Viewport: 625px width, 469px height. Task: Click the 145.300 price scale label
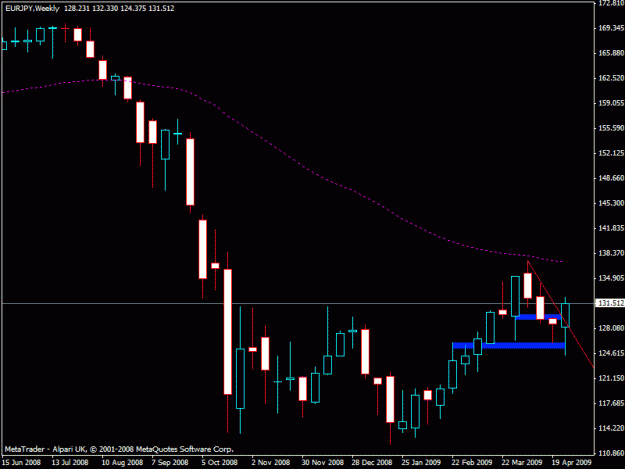click(x=611, y=203)
